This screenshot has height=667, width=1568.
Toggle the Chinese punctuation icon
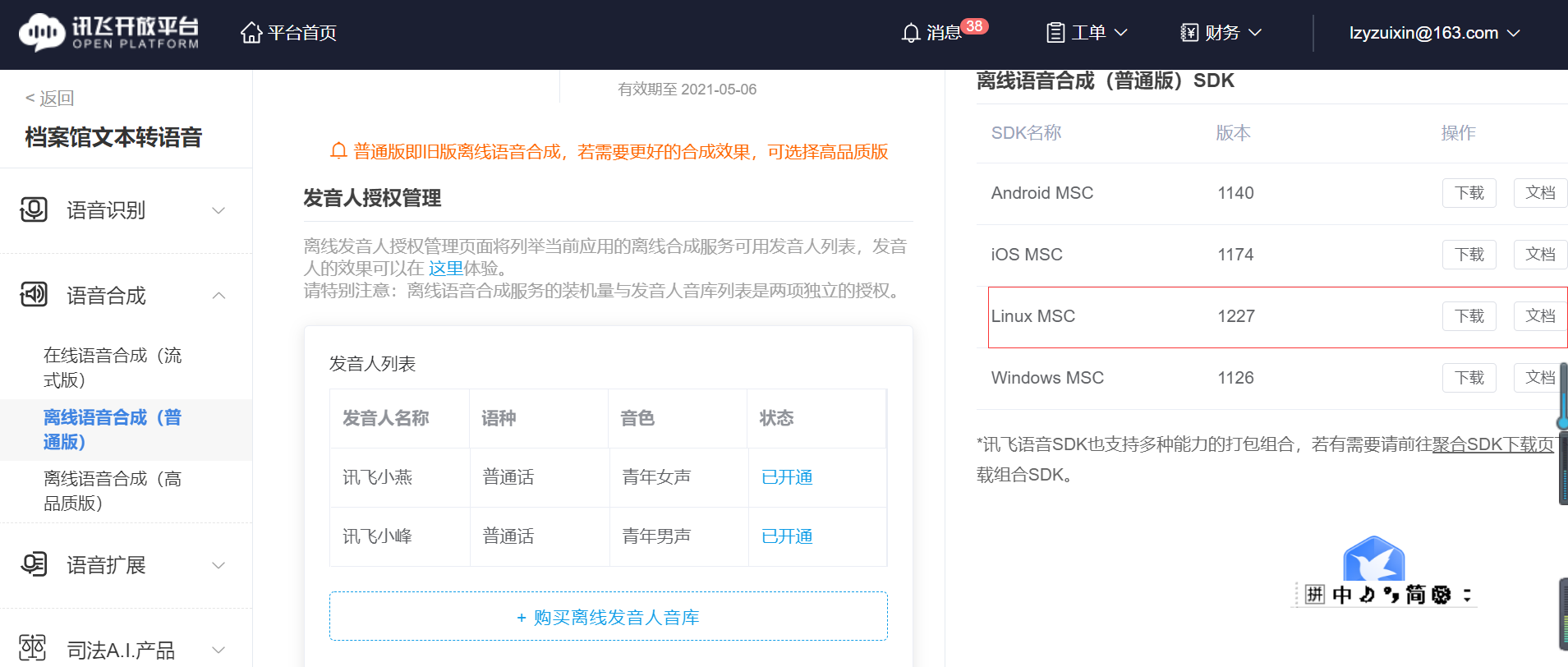(1391, 595)
